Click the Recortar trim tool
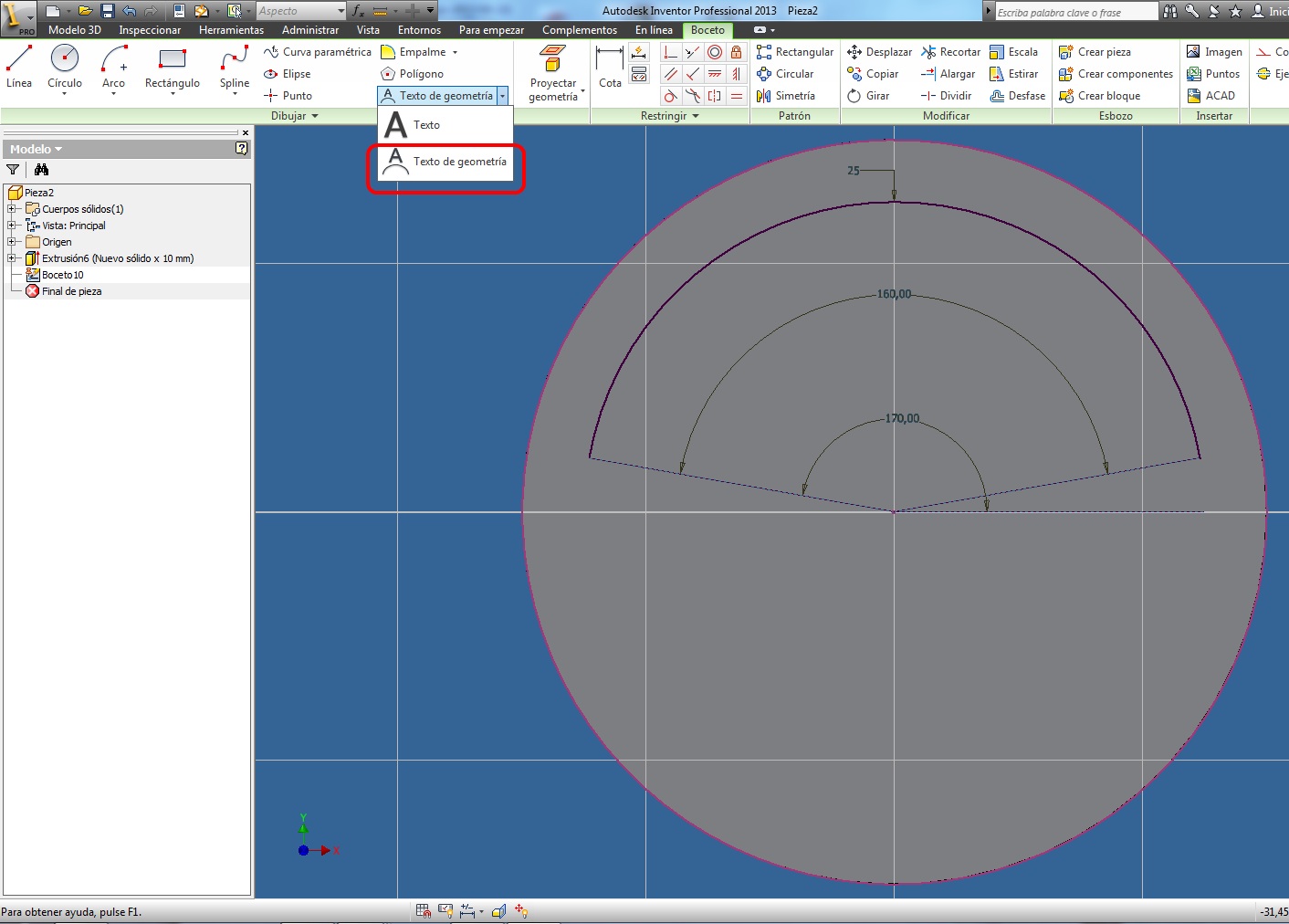Screen dimensions: 1289x924 click(951, 52)
